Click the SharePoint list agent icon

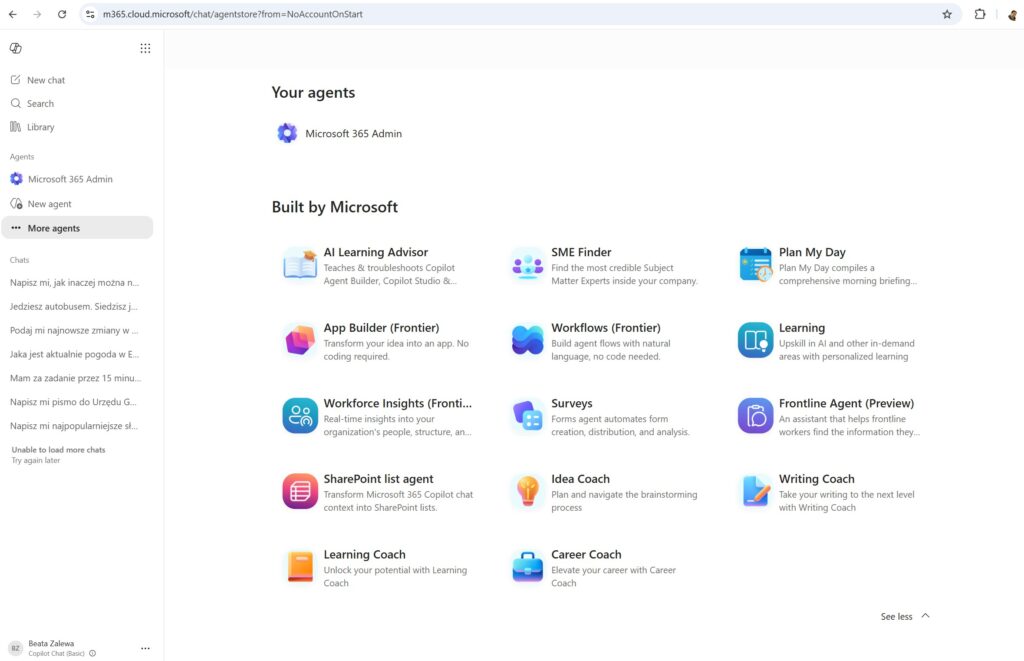point(300,491)
